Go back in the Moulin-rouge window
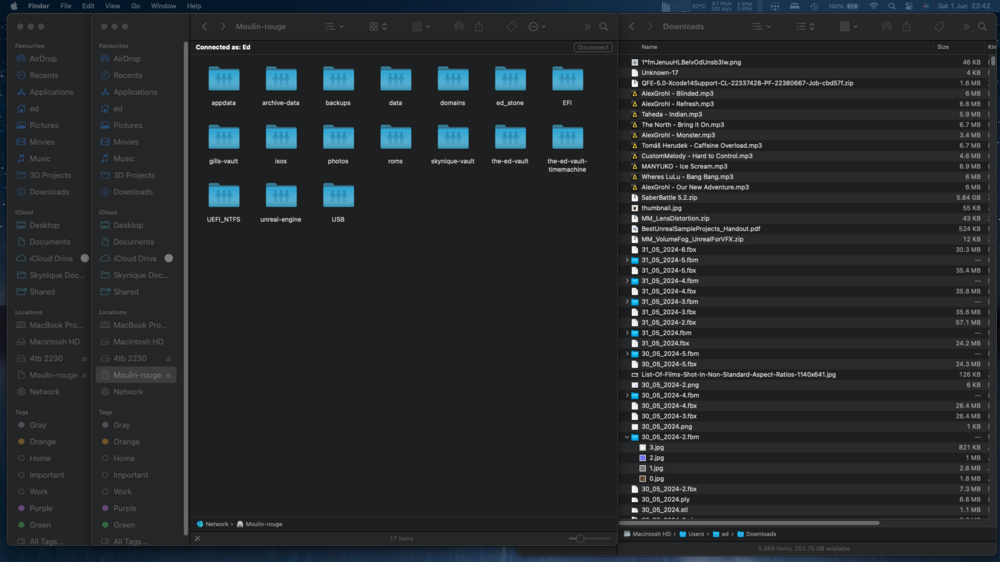 pos(205,27)
